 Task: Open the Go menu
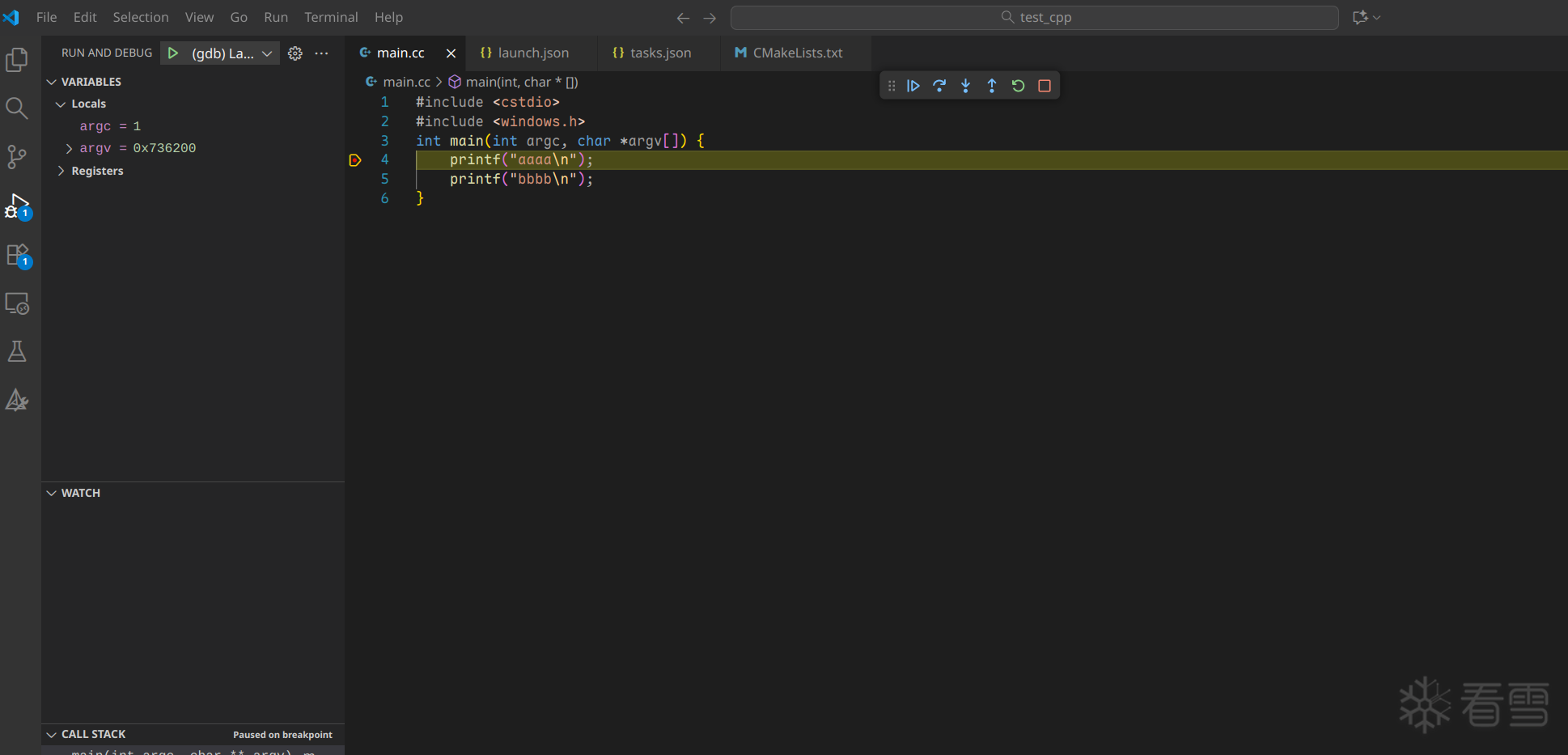pos(239,17)
